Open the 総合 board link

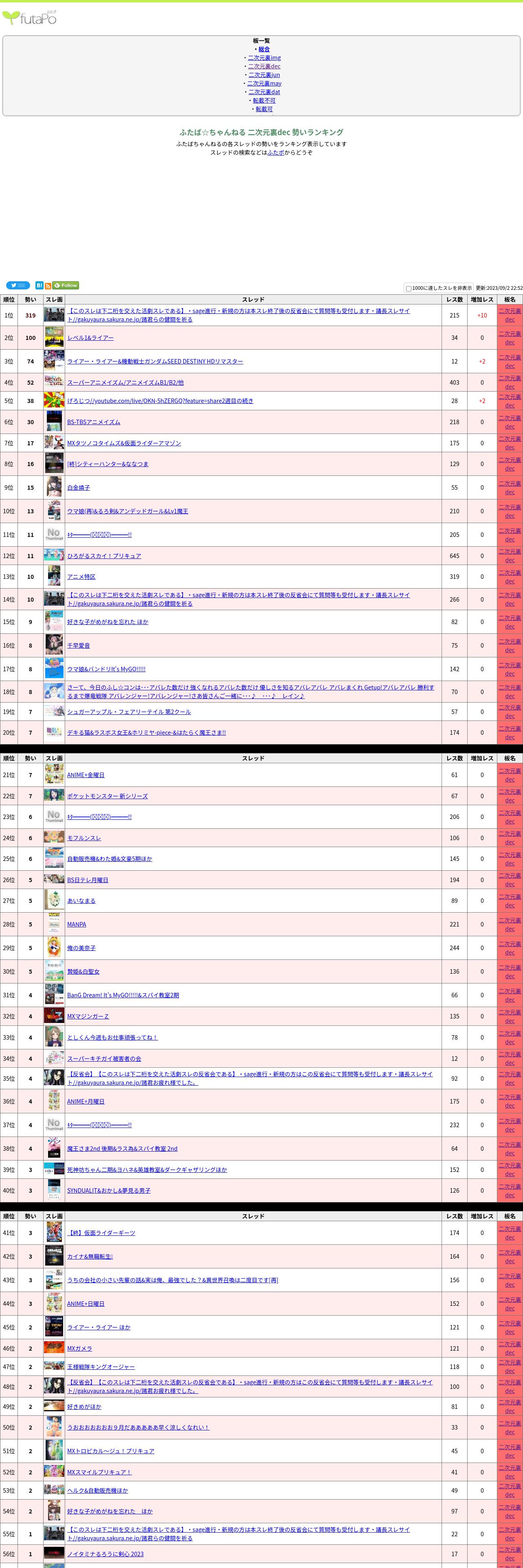click(x=264, y=49)
